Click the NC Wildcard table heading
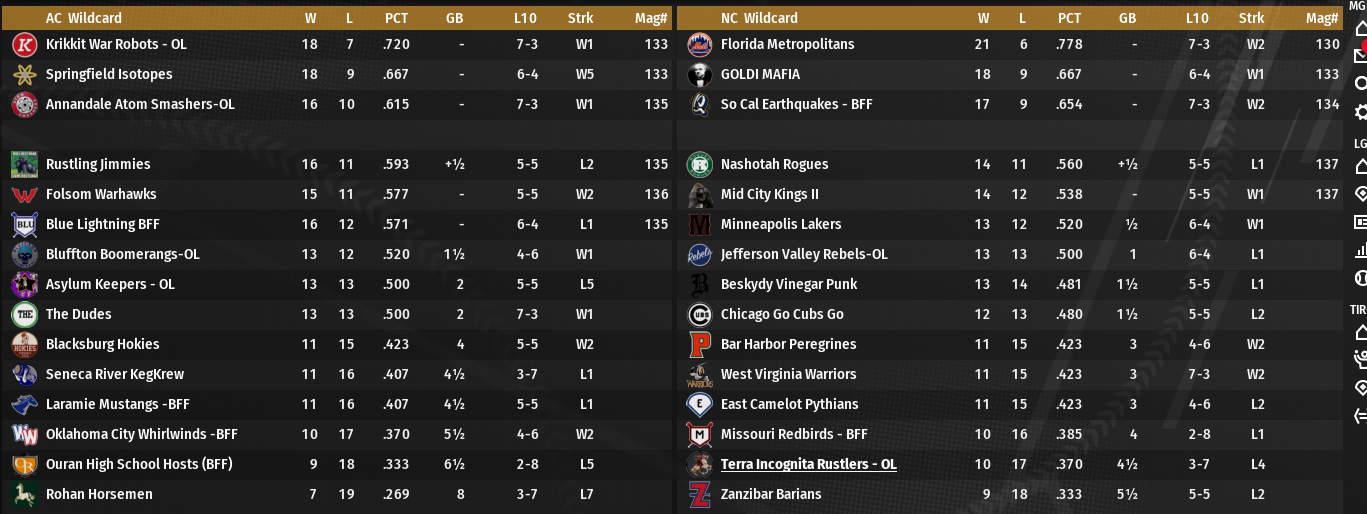The image size is (1367, 514). (x=759, y=18)
